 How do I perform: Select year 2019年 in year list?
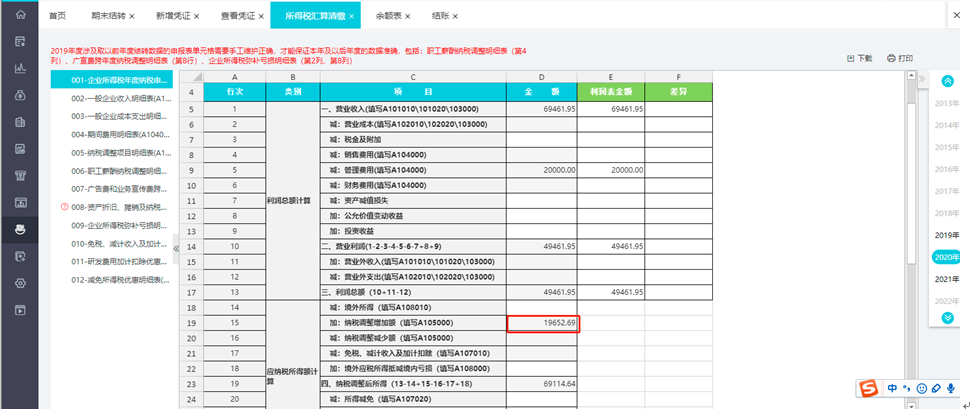pyautogui.click(x=946, y=235)
